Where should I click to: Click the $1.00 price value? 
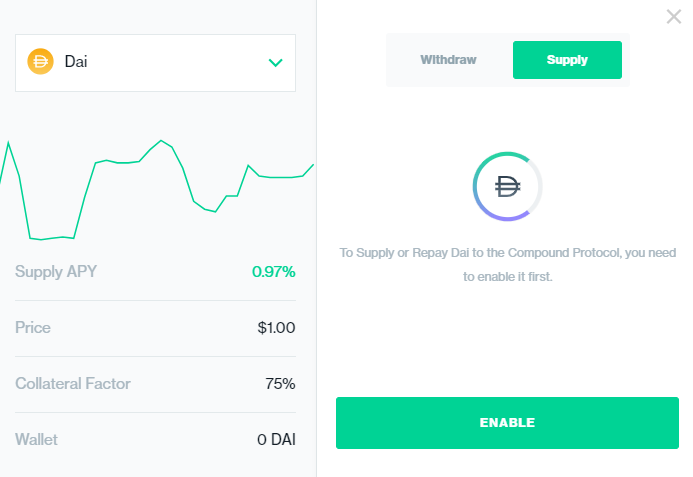point(276,328)
